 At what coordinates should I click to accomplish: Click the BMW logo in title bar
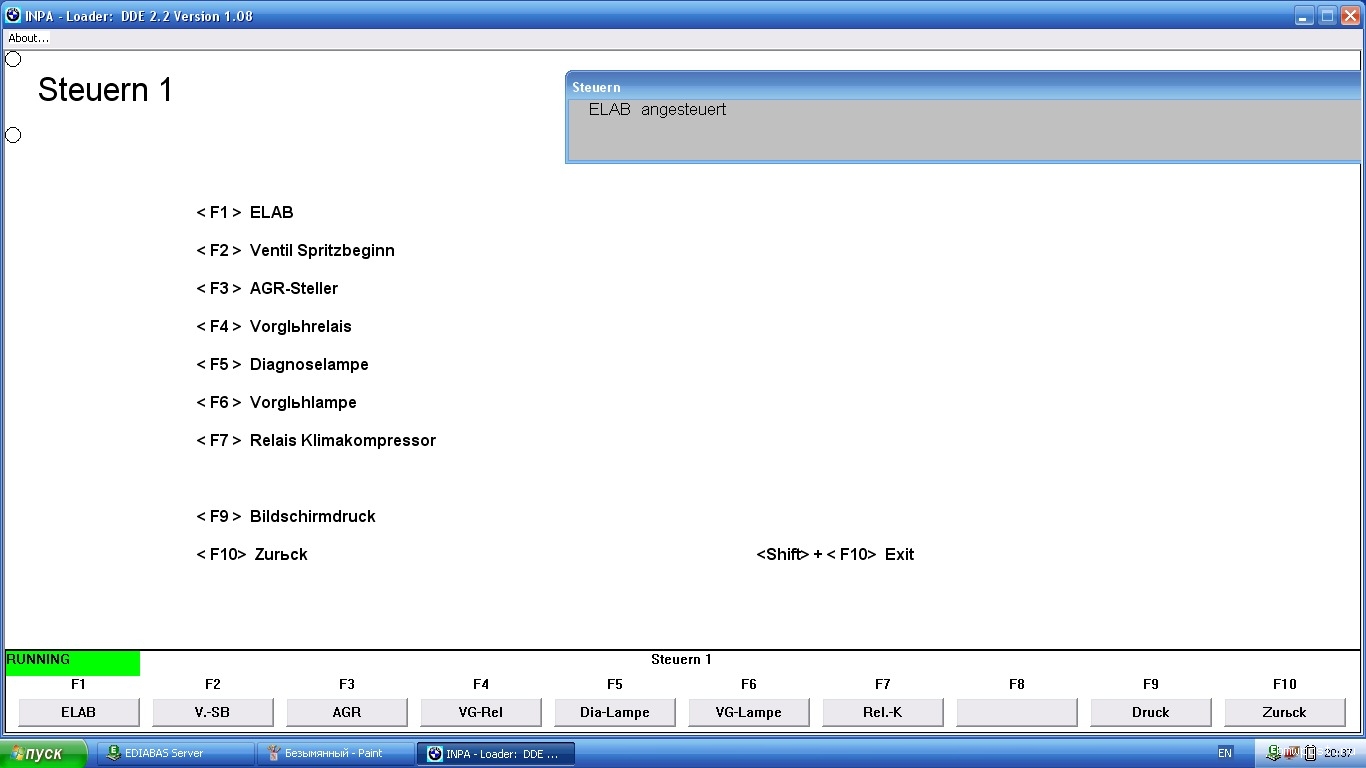click(13, 15)
